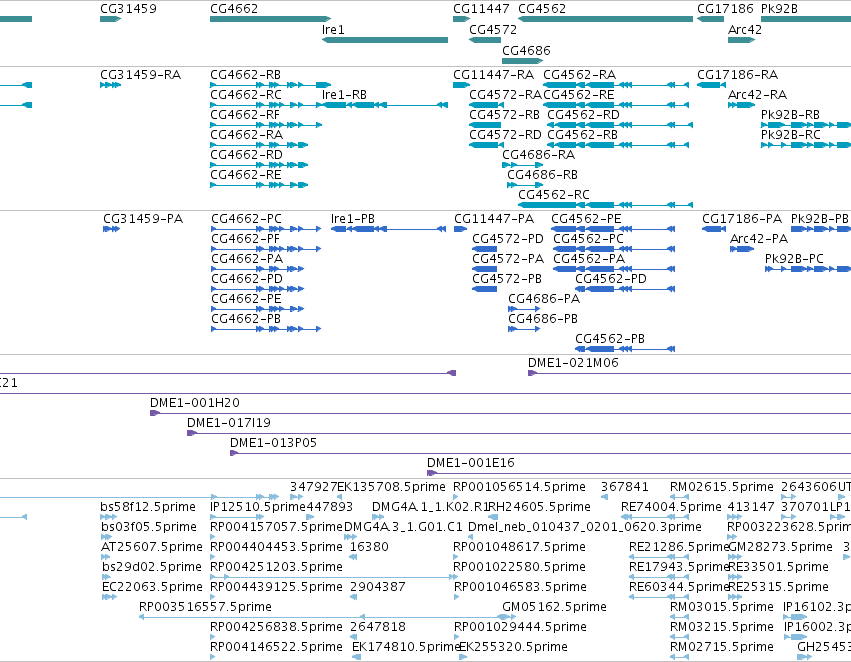Viewport: 851px width, 662px height.
Task: Select the Pk92B gene label
Action: pyautogui.click(x=779, y=9)
